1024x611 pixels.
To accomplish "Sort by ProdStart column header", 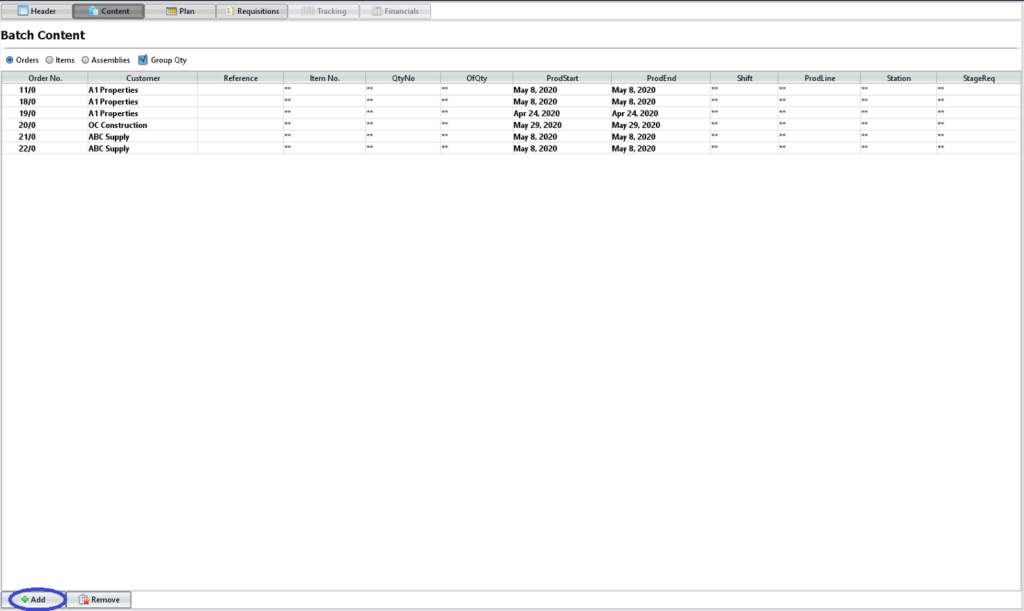I will [562, 78].
